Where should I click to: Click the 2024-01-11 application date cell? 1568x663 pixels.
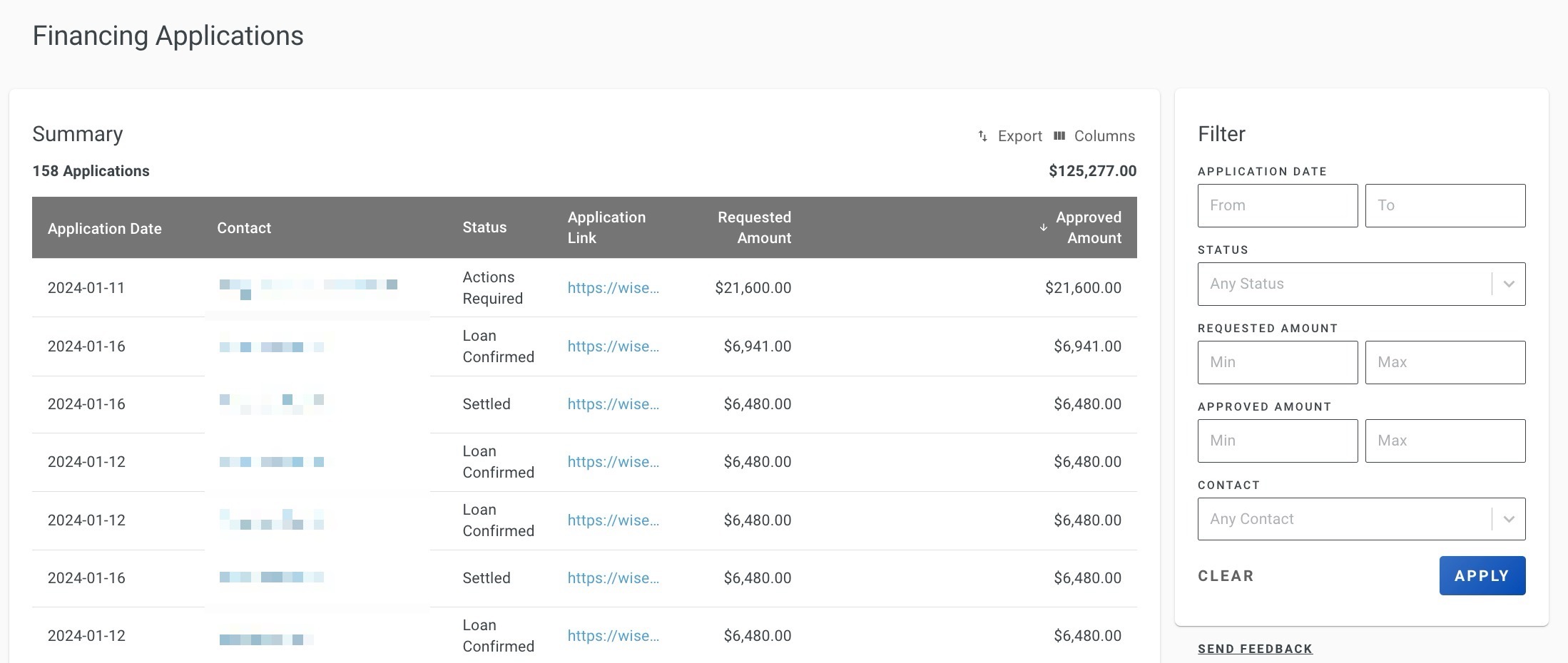point(86,288)
